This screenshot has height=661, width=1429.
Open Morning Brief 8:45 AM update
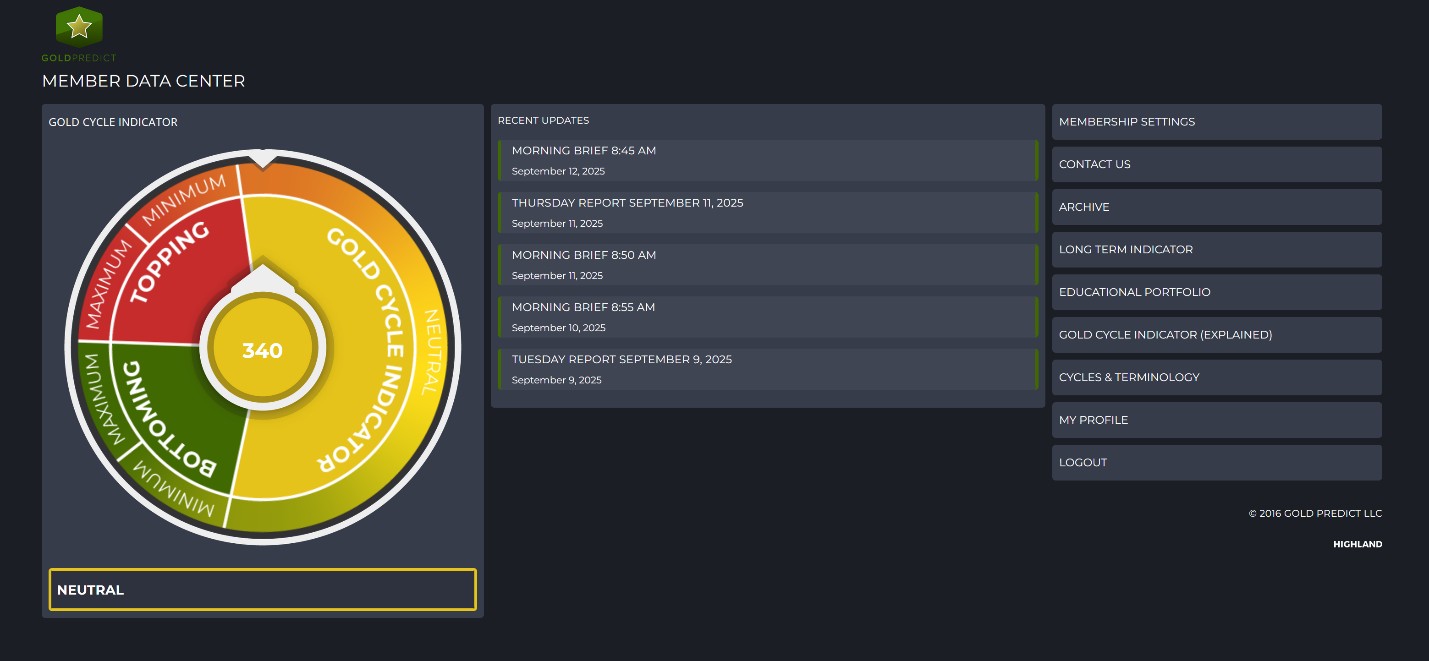767,160
